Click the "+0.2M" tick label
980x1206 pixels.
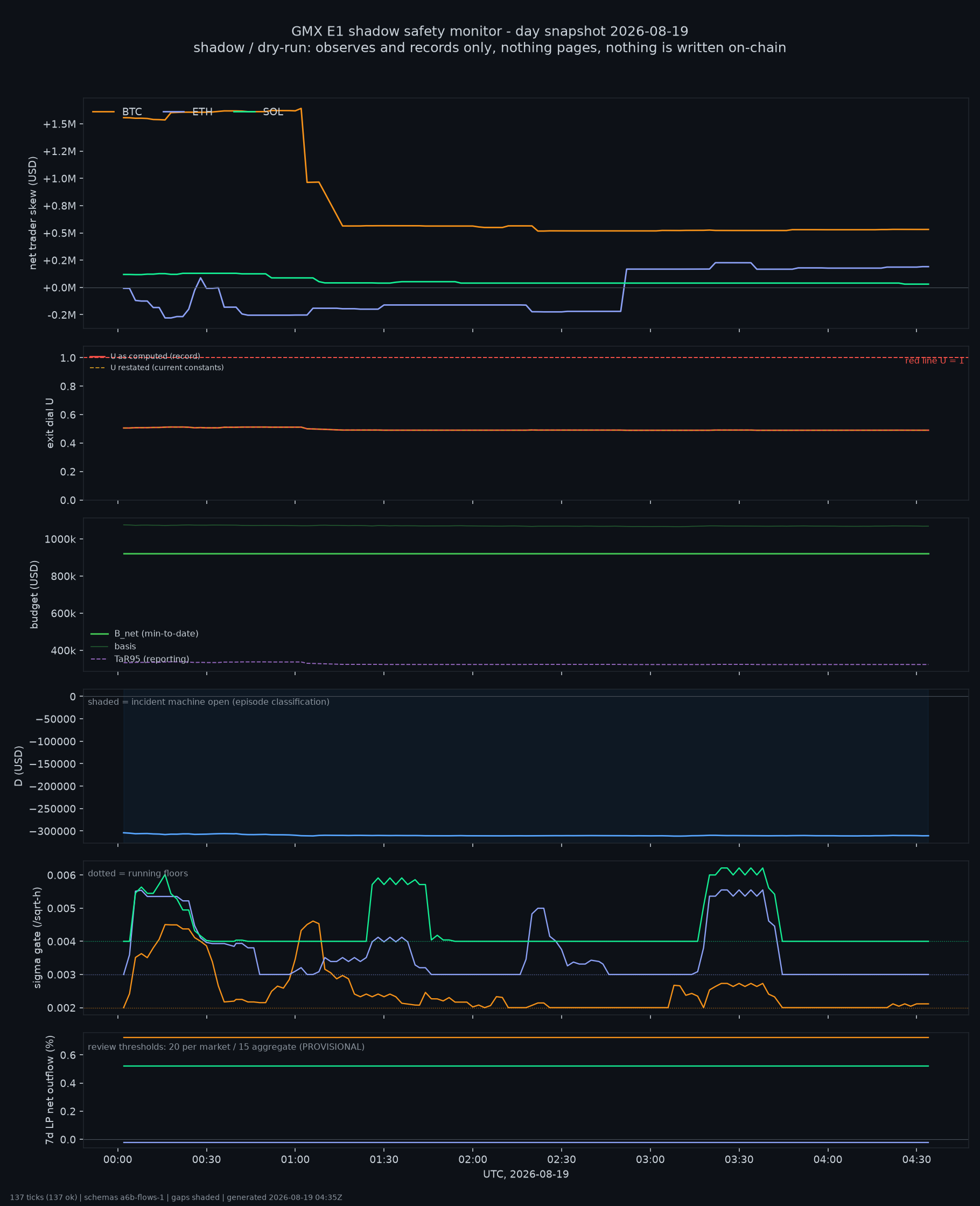(x=59, y=261)
